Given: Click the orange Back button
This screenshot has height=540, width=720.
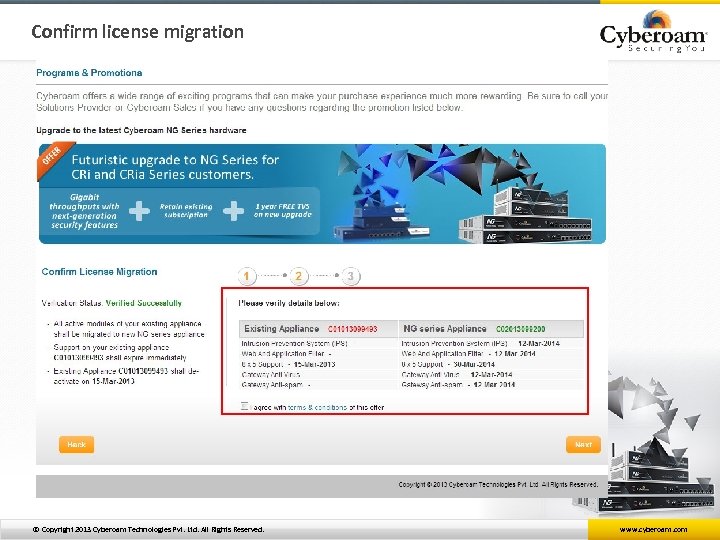Looking at the screenshot, I should (76, 444).
